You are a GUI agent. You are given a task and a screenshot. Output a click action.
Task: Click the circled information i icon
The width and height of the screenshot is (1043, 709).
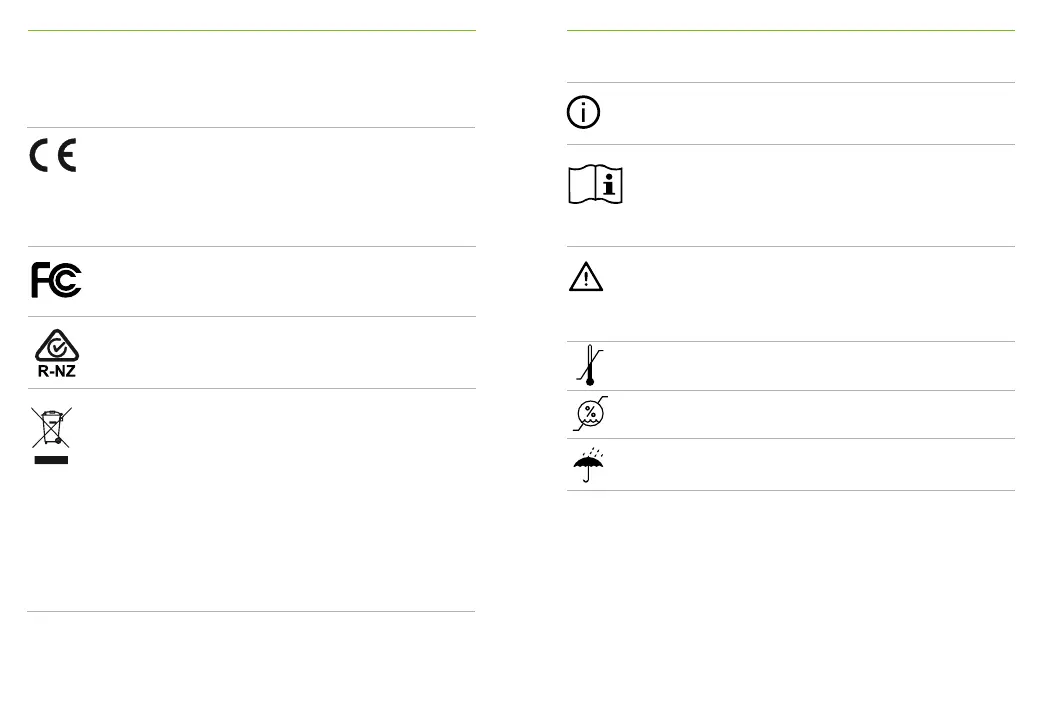(583, 112)
